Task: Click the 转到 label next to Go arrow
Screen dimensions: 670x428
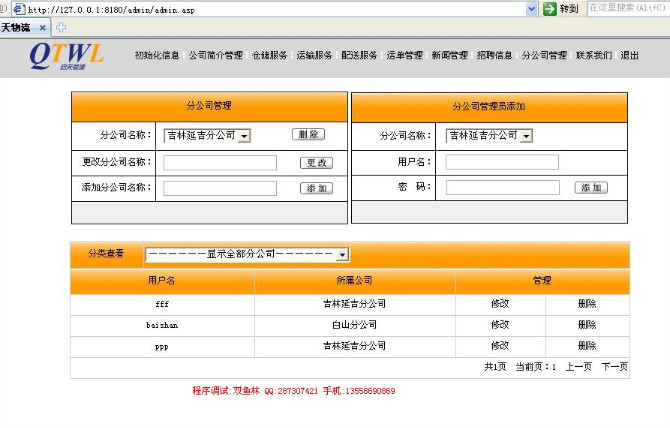Action: coord(569,9)
